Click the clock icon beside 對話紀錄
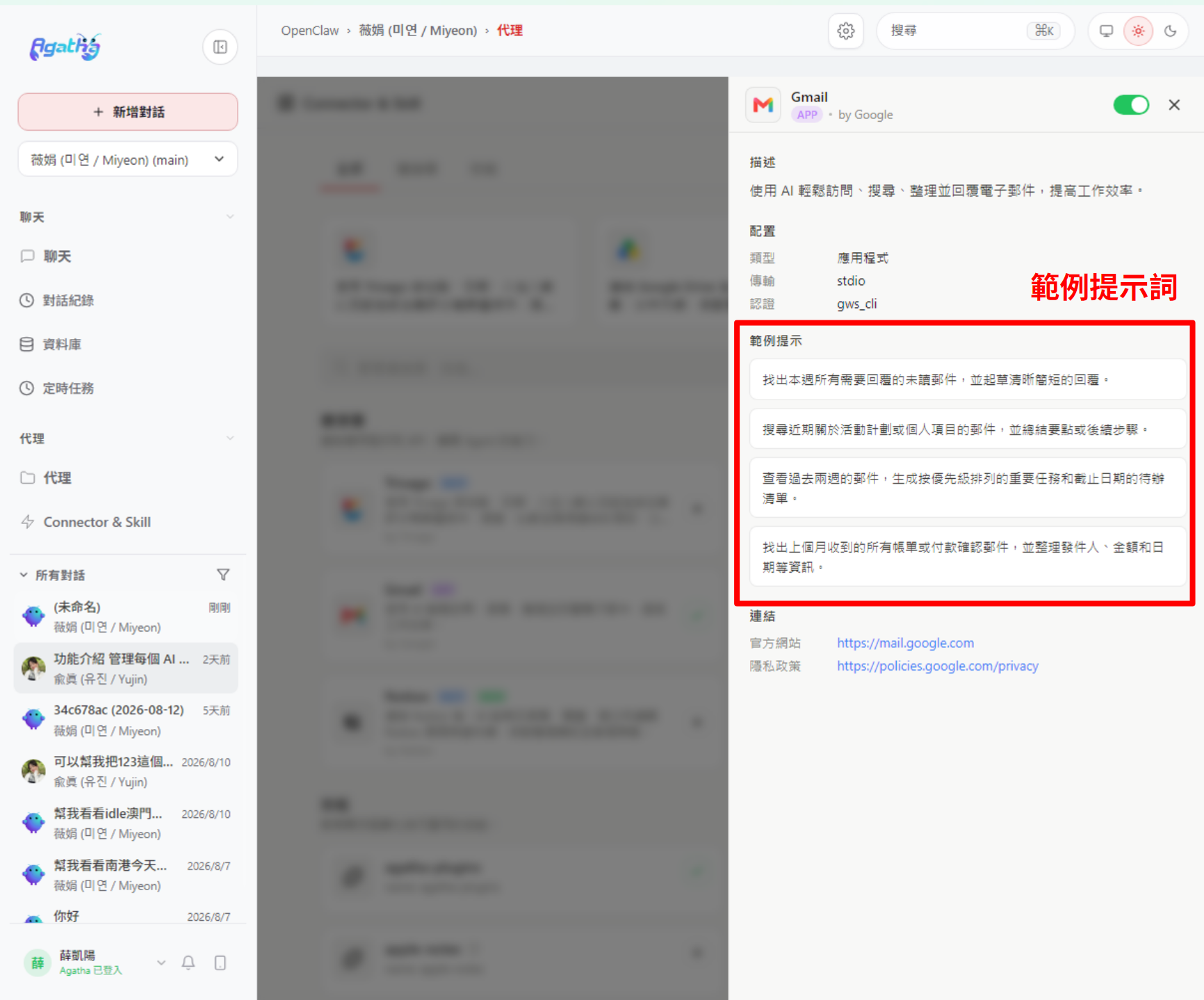 pyautogui.click(x=26, y=300)
